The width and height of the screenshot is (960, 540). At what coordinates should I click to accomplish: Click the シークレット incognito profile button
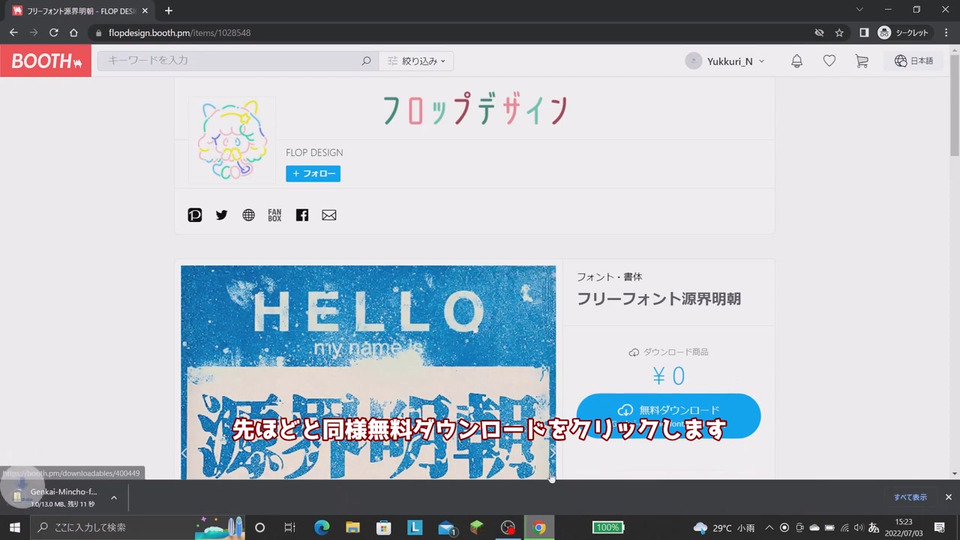click(x=903, y=32)
